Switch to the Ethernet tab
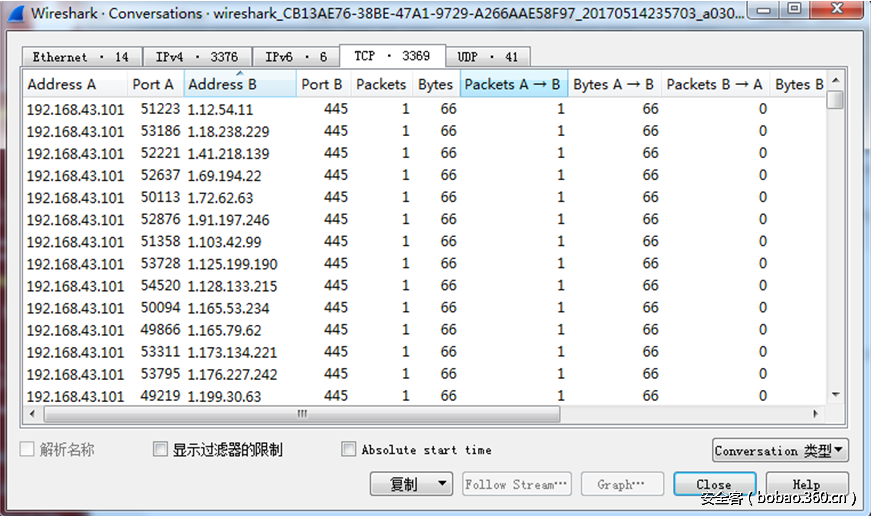This screenshot has height=516, width=871. pyautogui.click(x=81, y=57)
